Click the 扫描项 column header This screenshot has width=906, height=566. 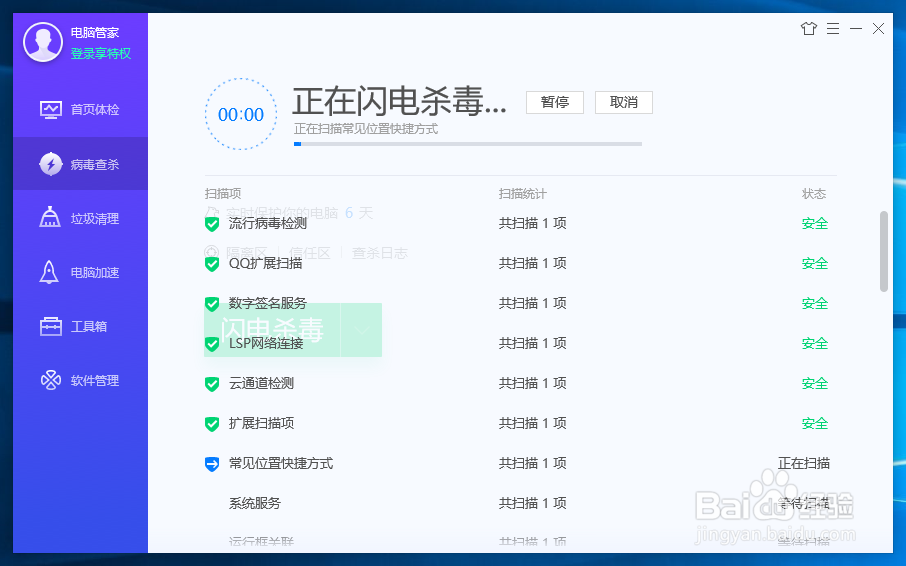pyautogui.click(x=222, y=193)
